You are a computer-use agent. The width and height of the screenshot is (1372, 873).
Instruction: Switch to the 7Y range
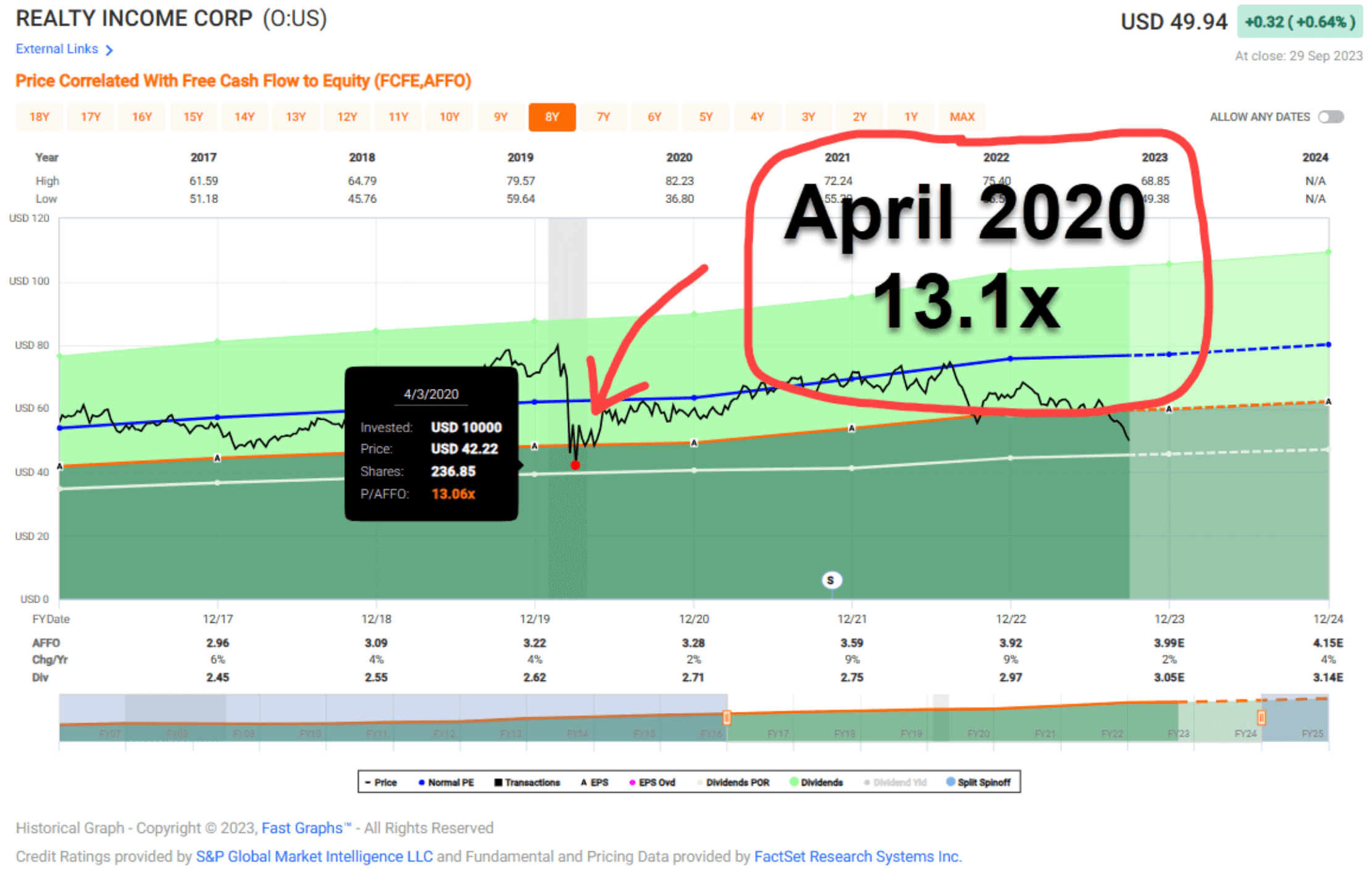pyautogui.click(x=603, y=117)
